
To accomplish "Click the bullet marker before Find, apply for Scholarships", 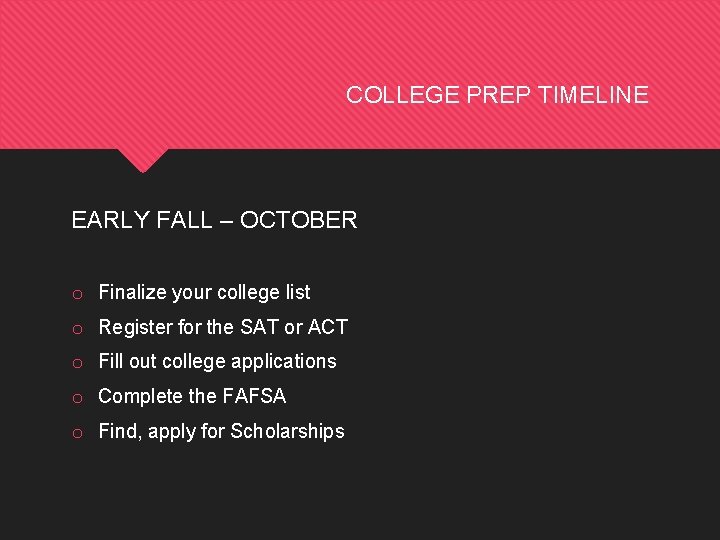I will [x=77, y=432].
